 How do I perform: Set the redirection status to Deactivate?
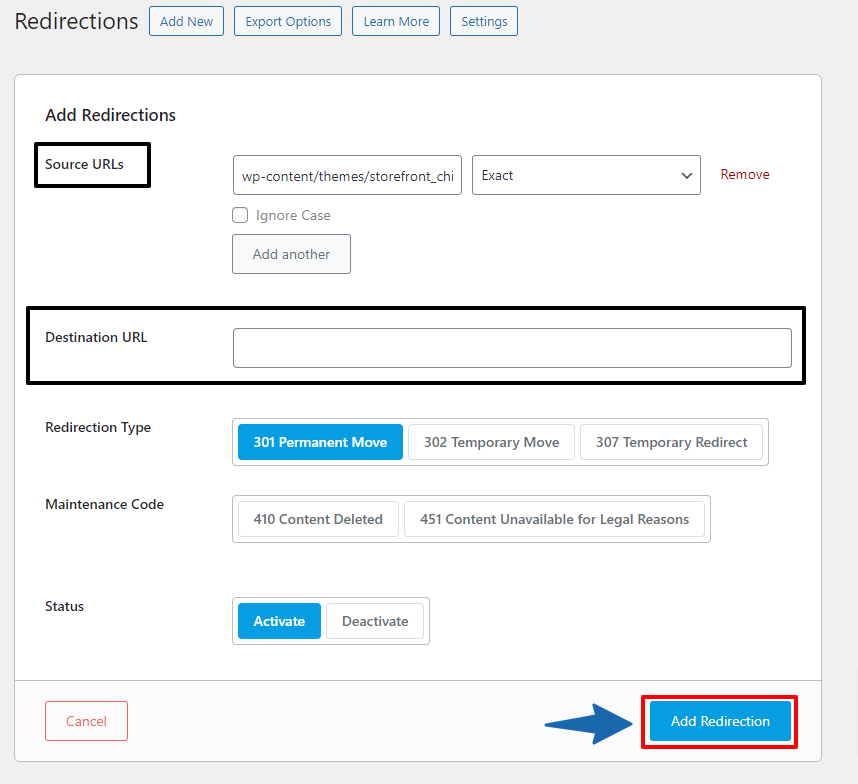pos(375,620)
